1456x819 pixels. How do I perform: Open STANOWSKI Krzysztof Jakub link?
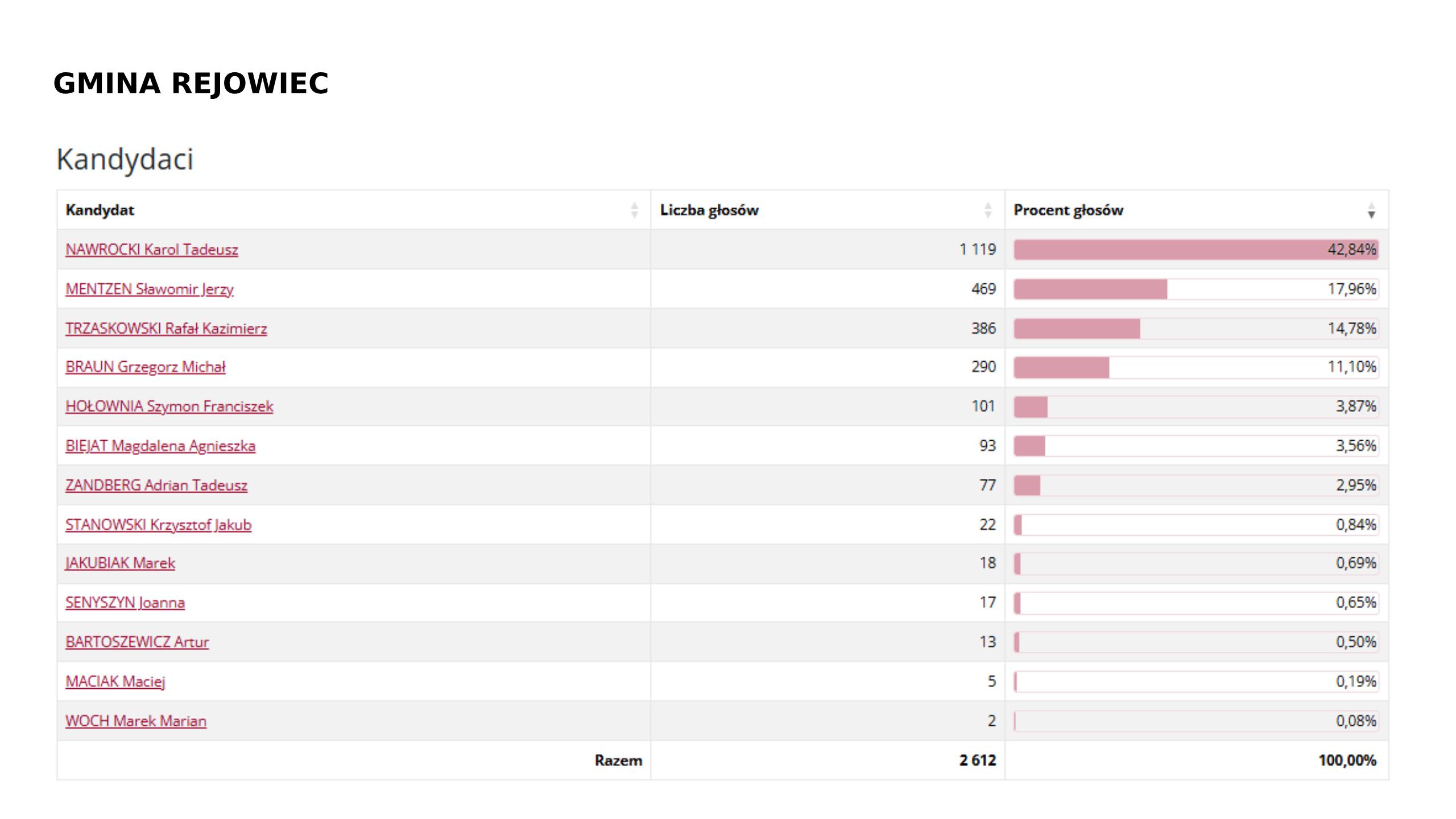tap(158, 525)
